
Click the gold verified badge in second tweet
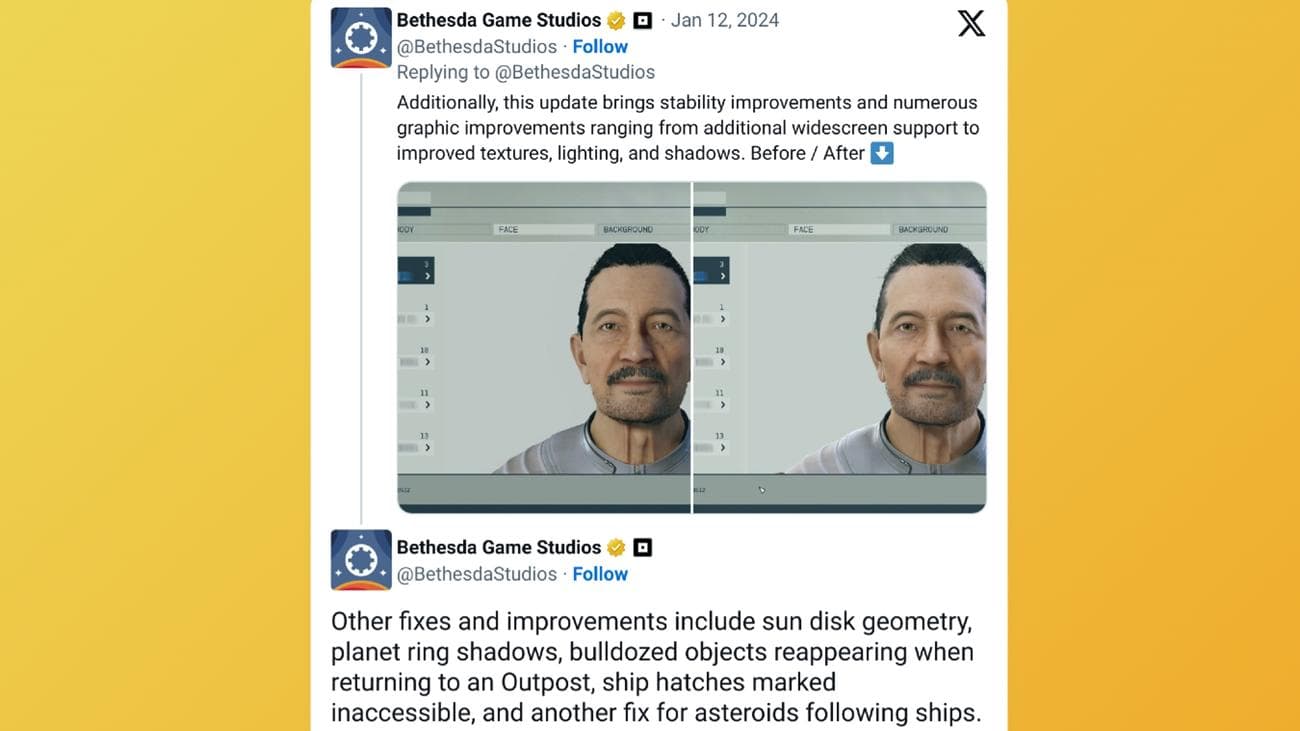click(x=617, y=547)
